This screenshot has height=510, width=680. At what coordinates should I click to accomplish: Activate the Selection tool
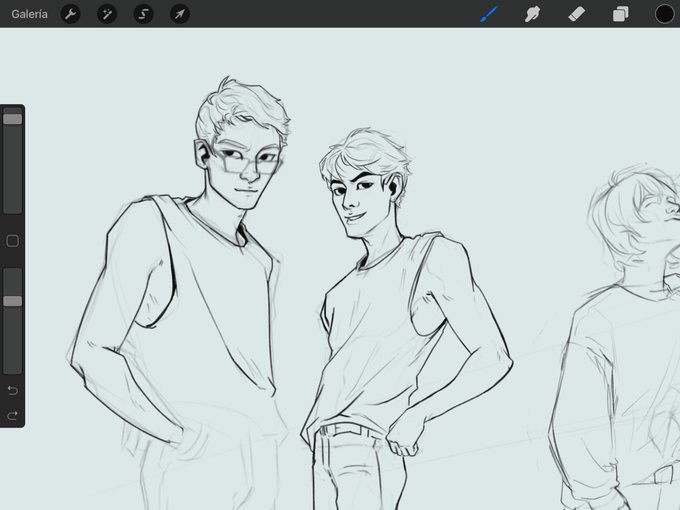143,14
